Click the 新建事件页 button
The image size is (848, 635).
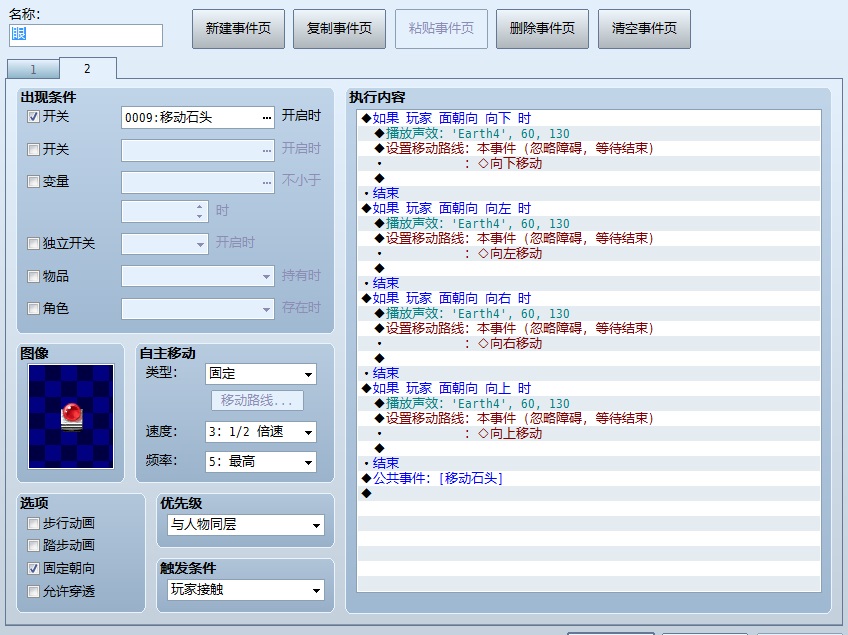238,29
